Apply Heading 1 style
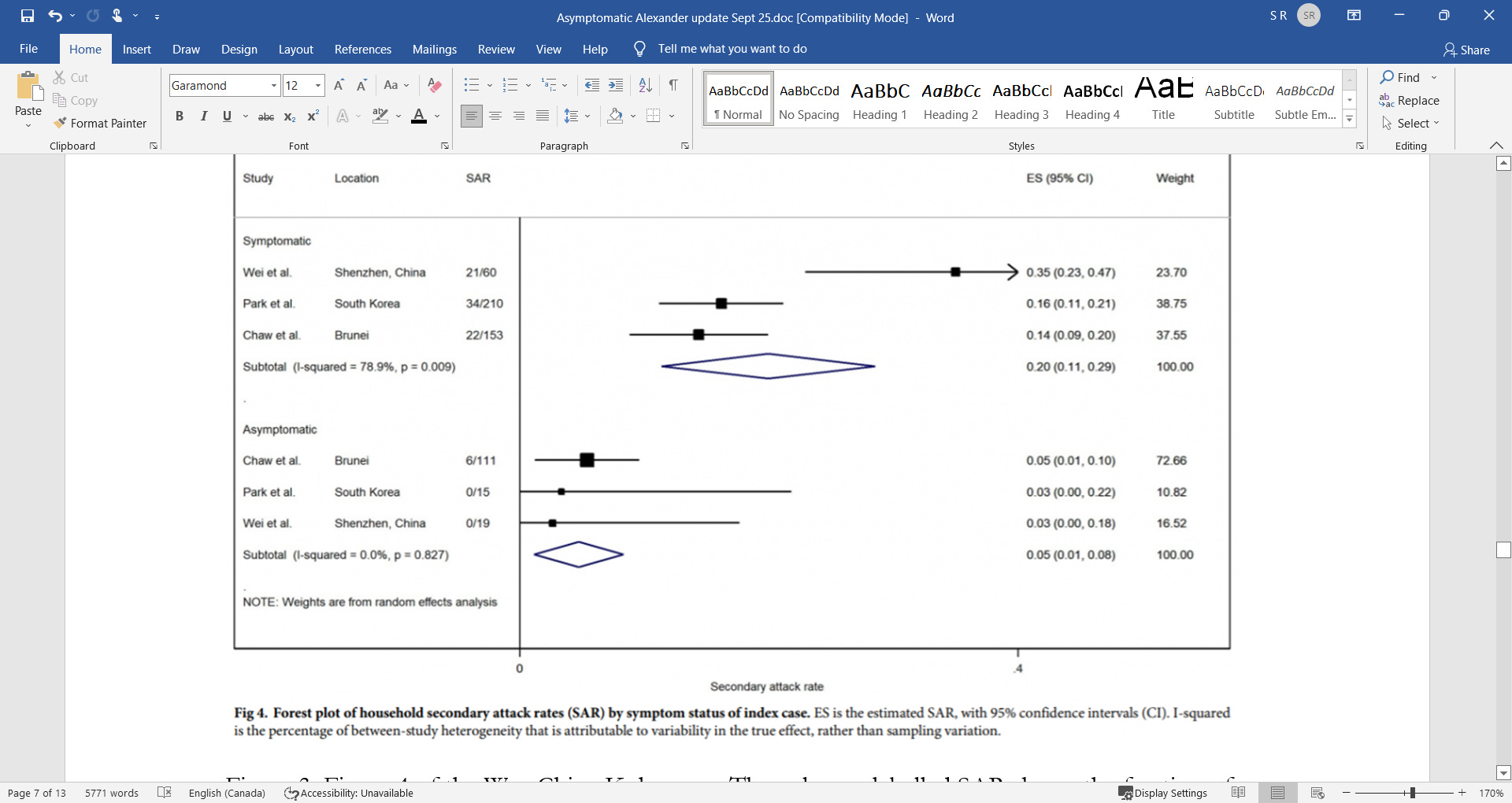This screenshot has width=1512, height=803. tap(880, 98)
